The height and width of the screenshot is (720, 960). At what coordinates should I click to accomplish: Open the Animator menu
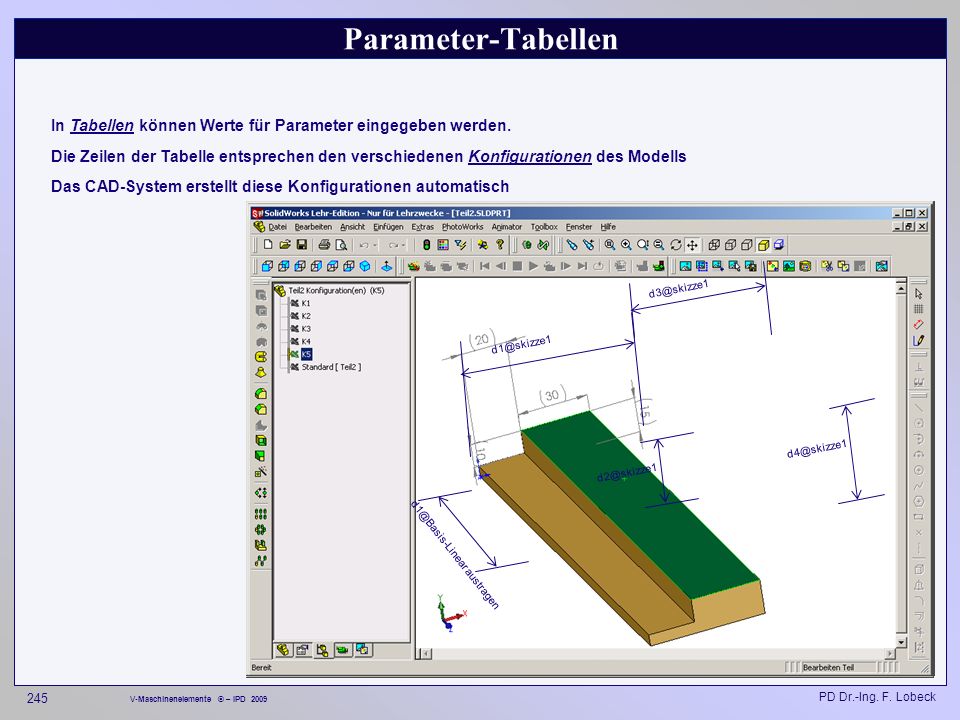click(506, 227)
